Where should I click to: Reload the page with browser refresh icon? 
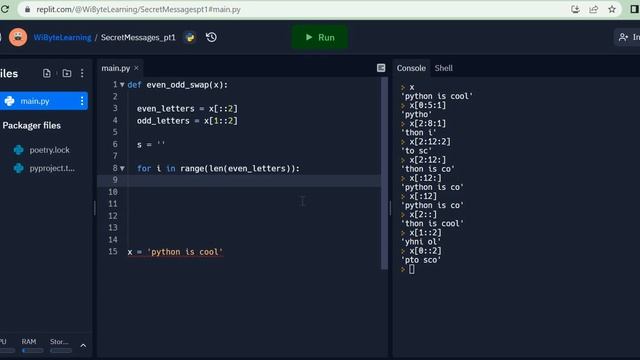(4, 9)
